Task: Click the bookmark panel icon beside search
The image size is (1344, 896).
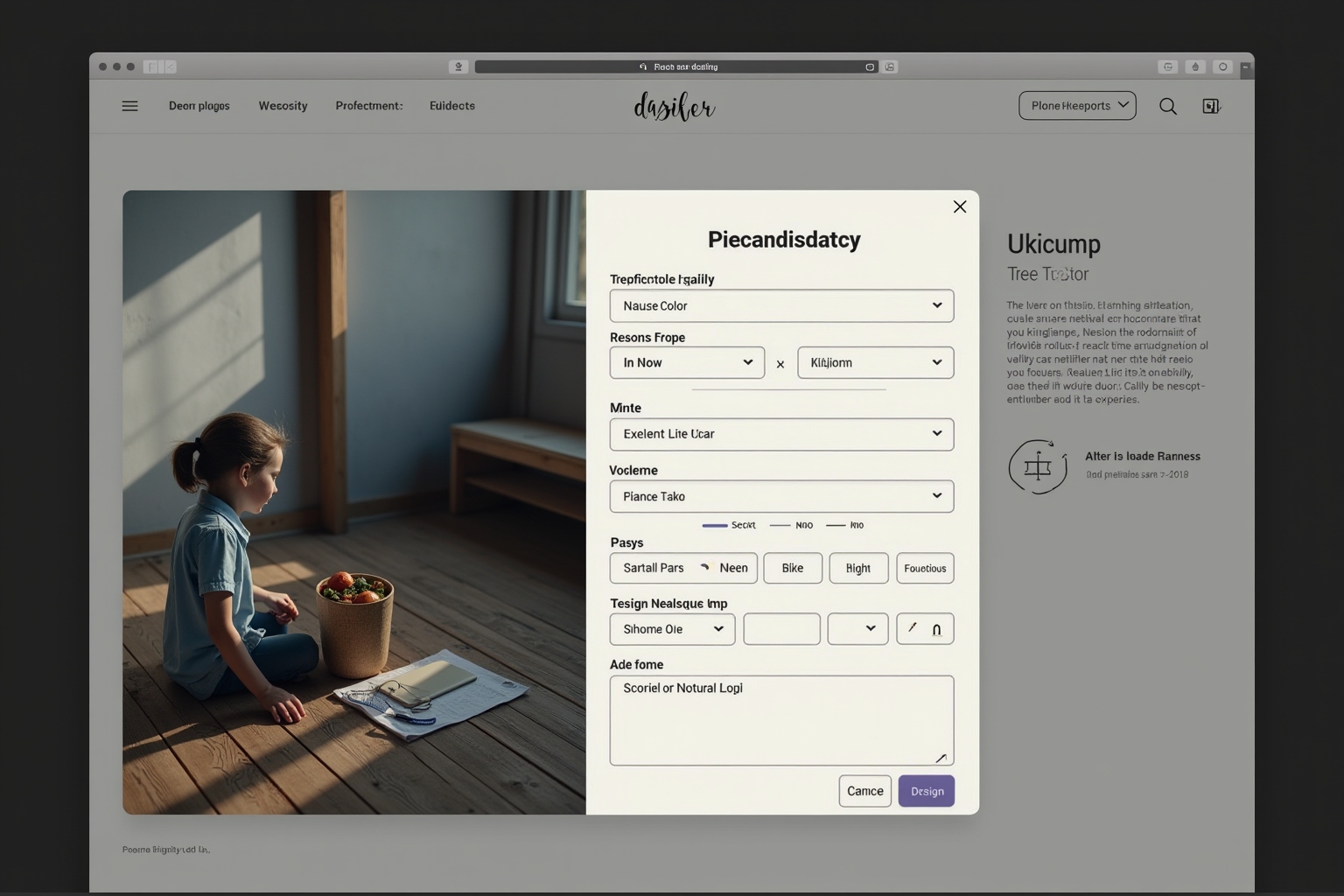Action: [x=1211, y=106]
